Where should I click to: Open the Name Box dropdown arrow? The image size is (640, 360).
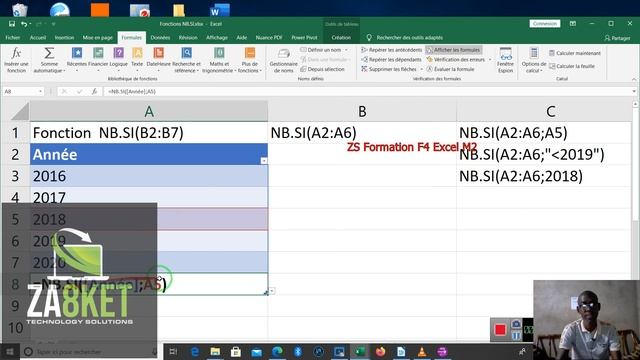point(40,91)
